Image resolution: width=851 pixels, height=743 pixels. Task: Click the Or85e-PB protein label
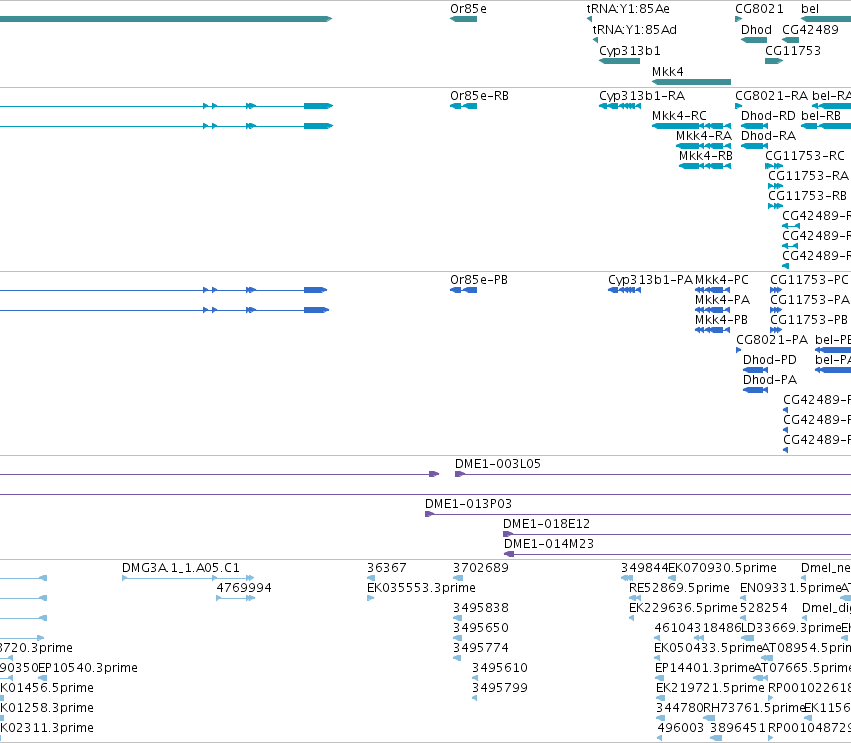tap(479, 280)
